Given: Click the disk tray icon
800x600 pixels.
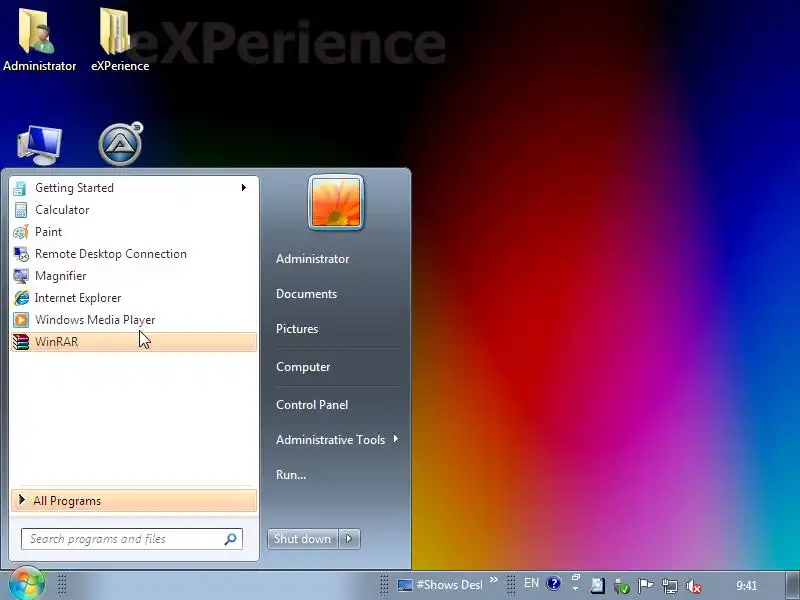Looking at the screenshot, I should (x=597, y=586).
